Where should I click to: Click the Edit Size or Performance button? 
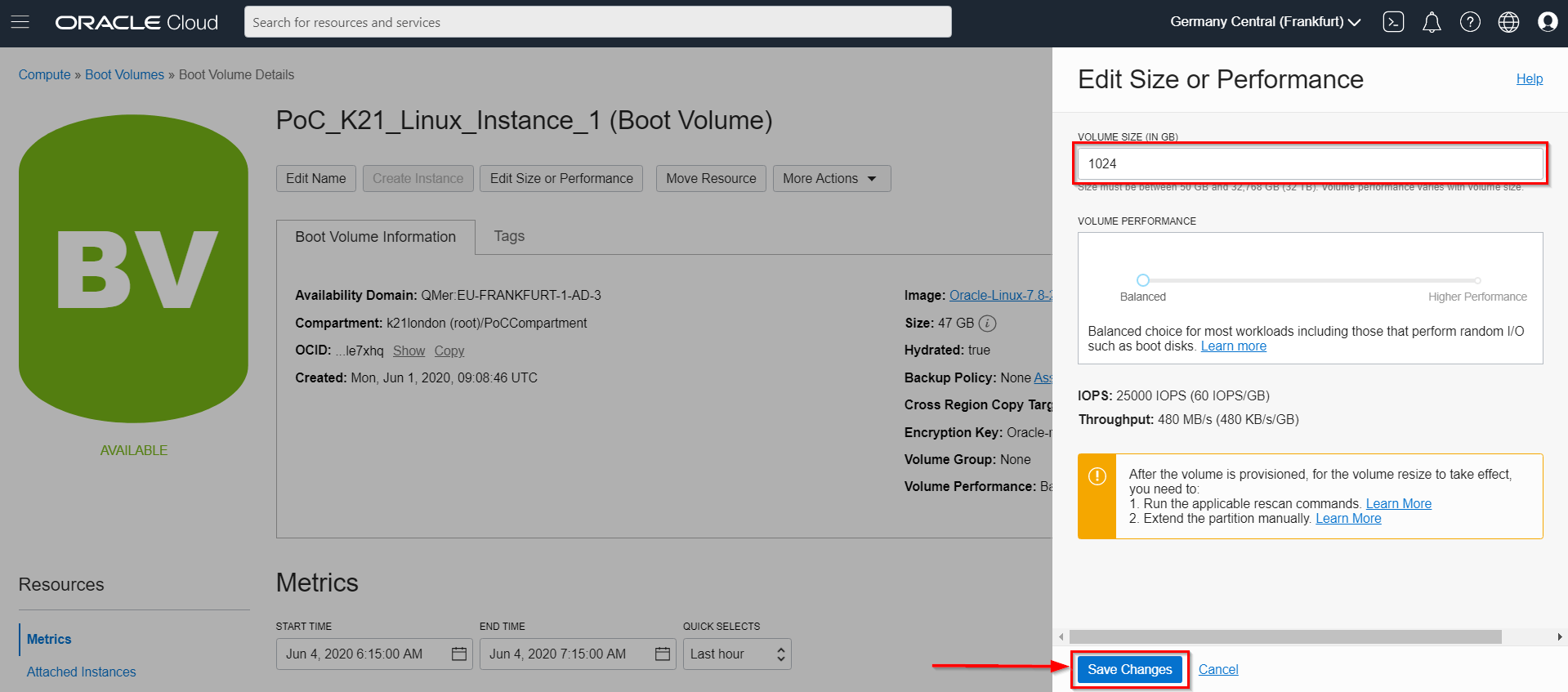pyautogui.click(x=561, y=178)
